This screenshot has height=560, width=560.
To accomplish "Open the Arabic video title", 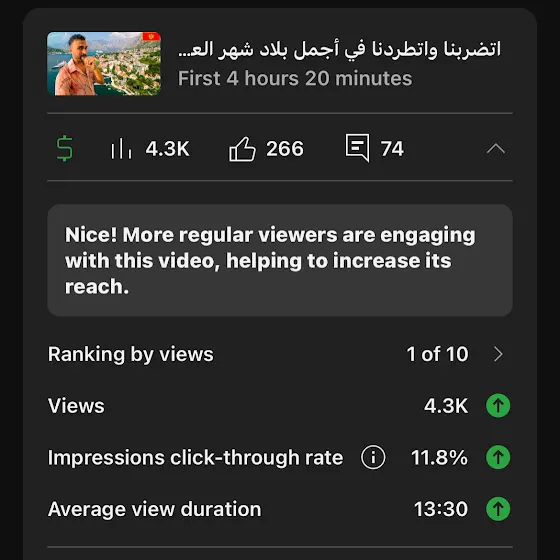I will coord(339,49).
